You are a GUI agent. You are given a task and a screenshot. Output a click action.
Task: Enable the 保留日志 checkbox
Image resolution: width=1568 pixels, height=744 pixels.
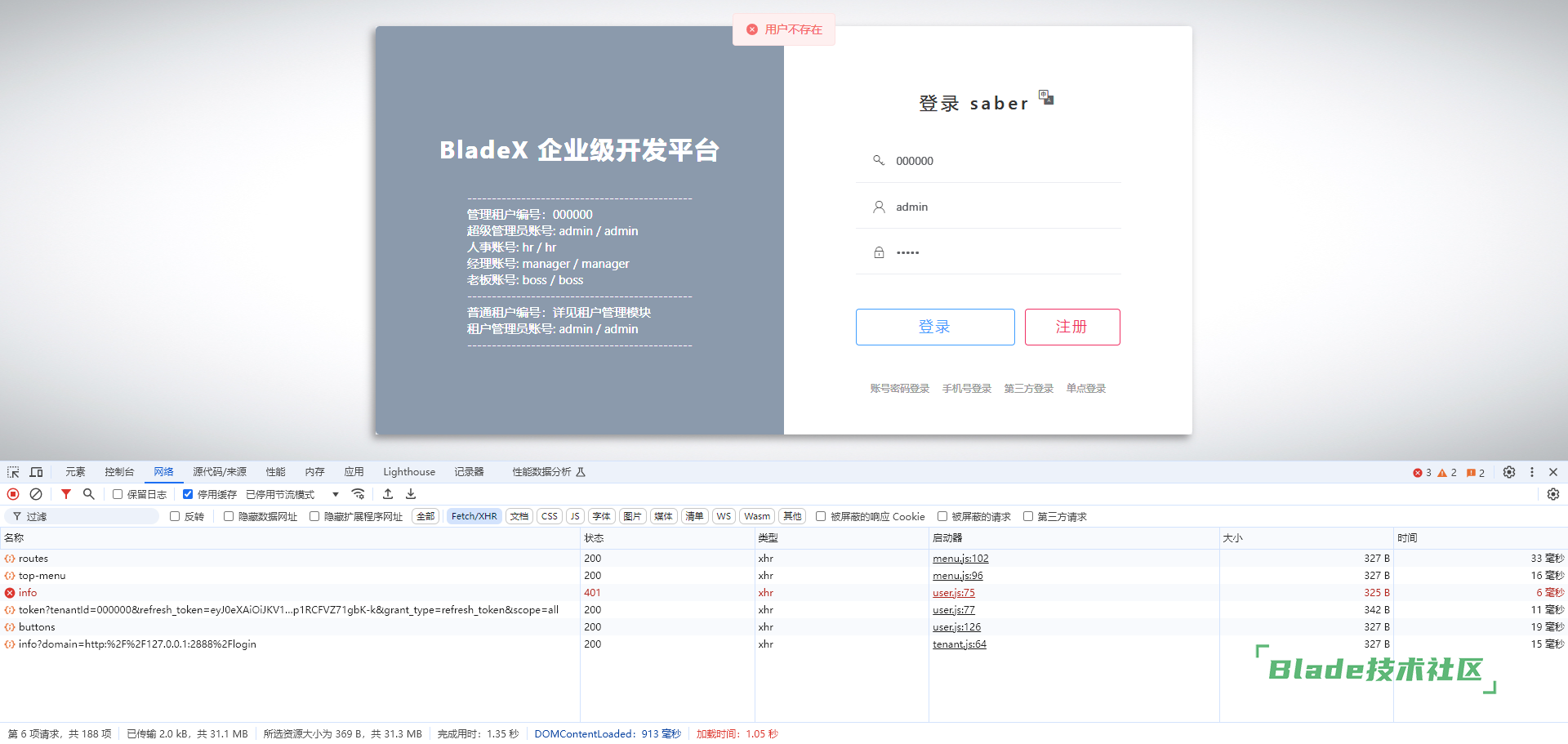118,494
